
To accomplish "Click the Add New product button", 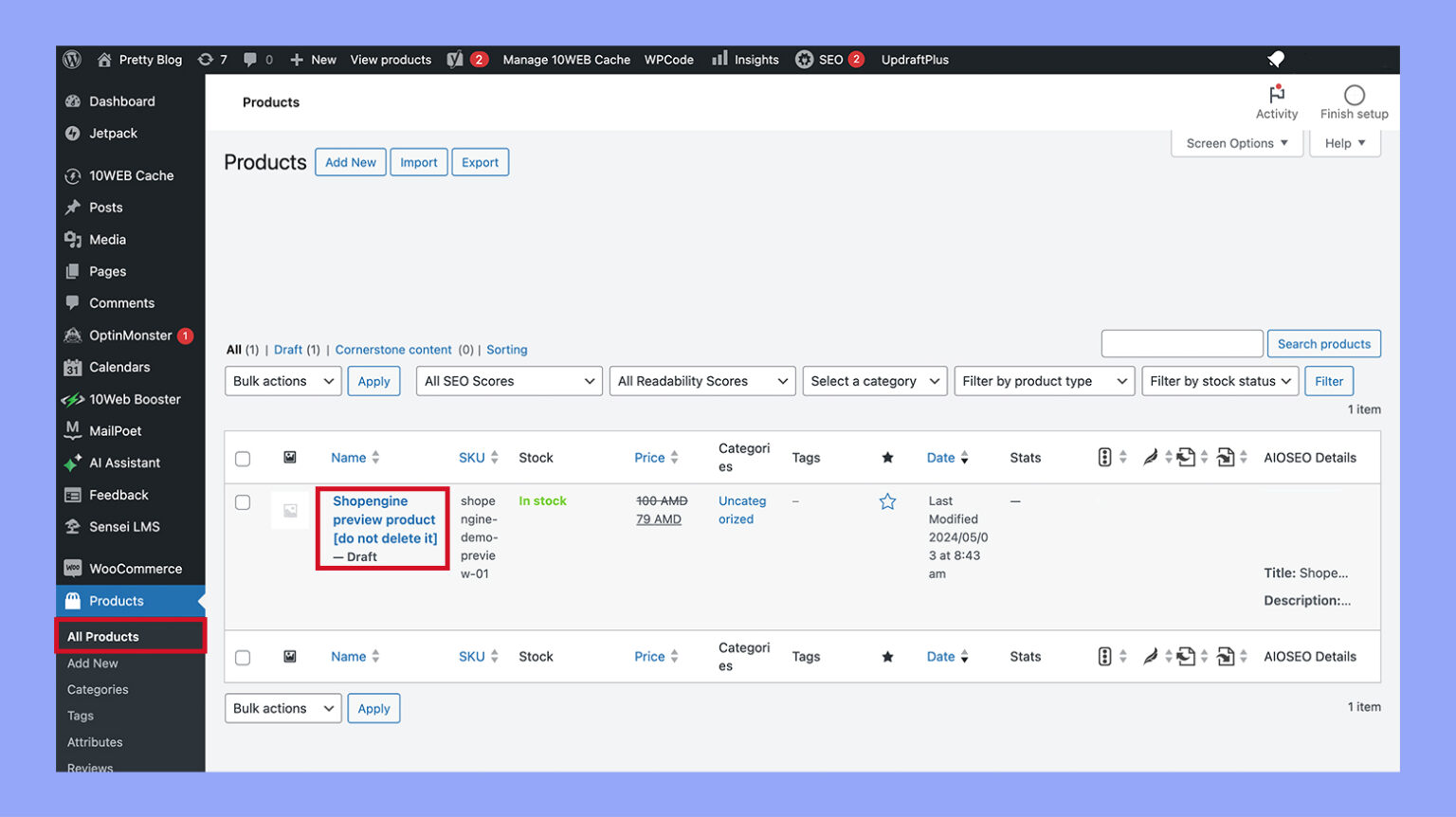I will [350, 162].
